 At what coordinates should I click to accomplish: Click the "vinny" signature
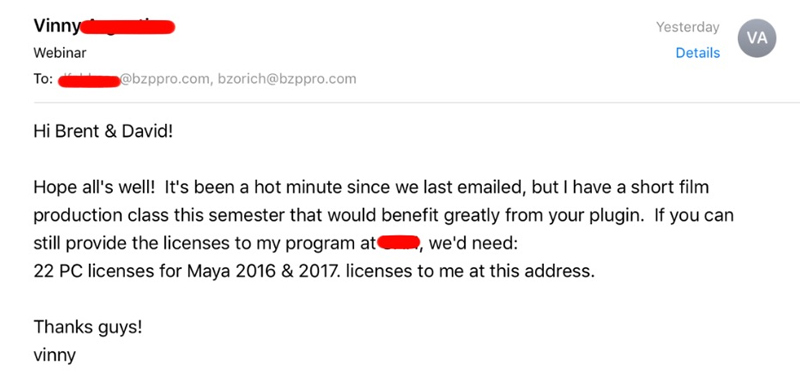coord(55,355)
